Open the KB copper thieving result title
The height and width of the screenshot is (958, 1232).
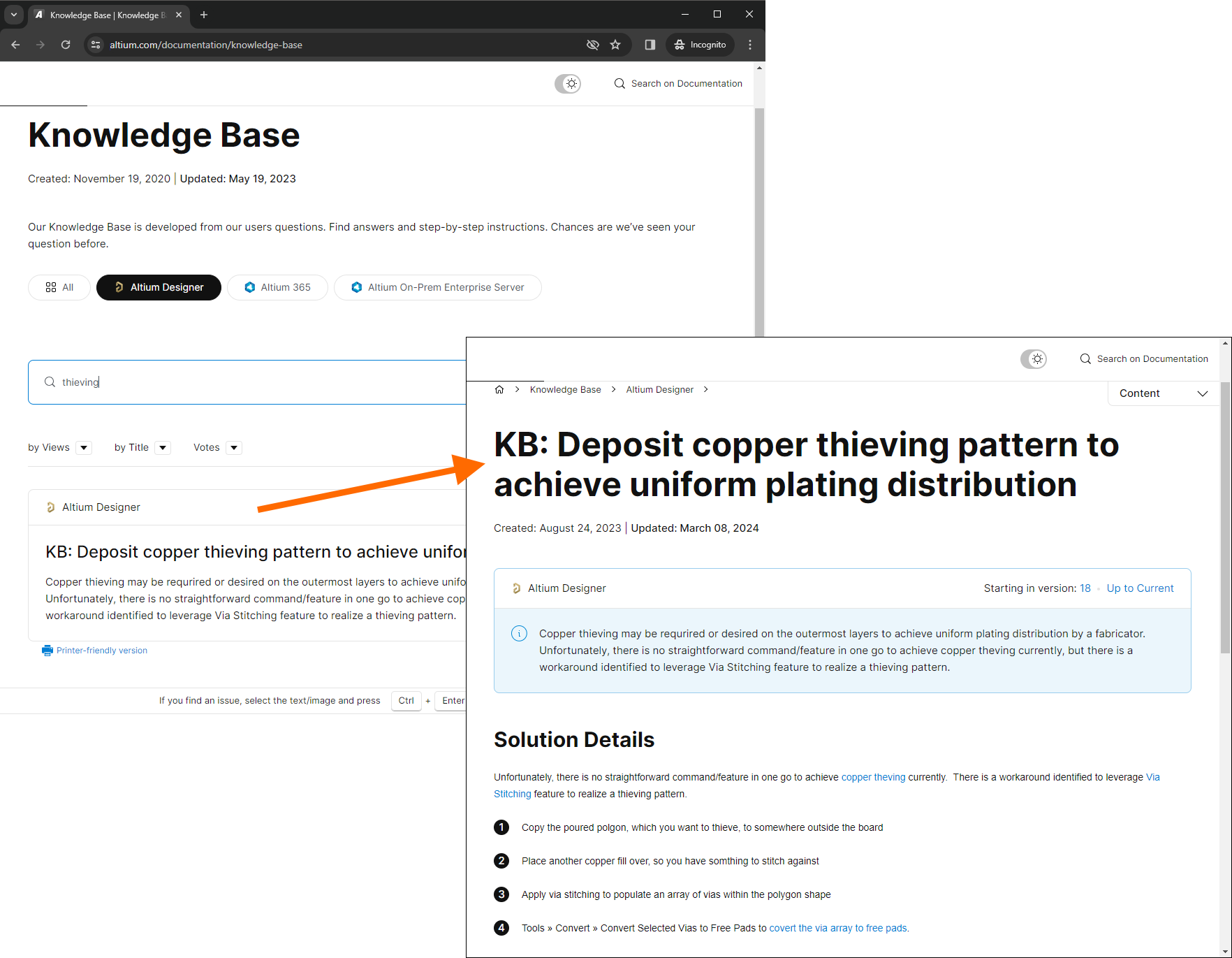click(x=256, y=552)
